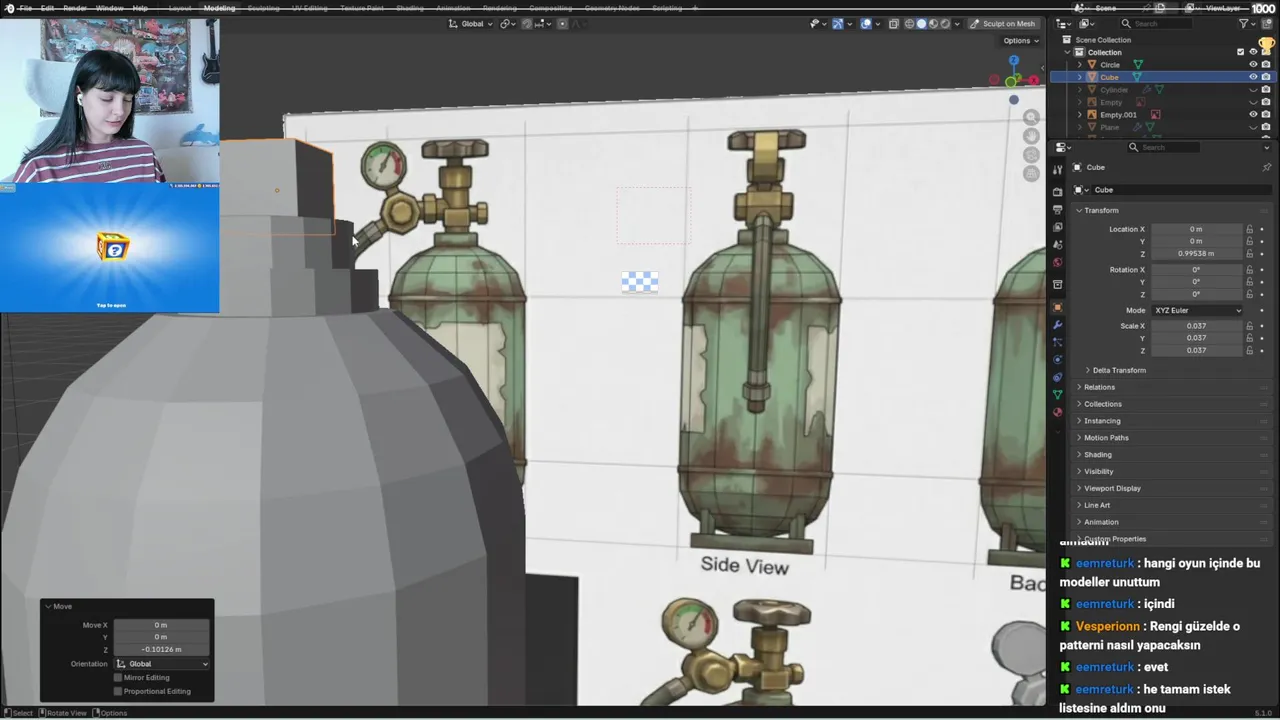Screen dimensions: 1280x720
Task: Open the Physics properties tab
Action: coord(1057,360)
